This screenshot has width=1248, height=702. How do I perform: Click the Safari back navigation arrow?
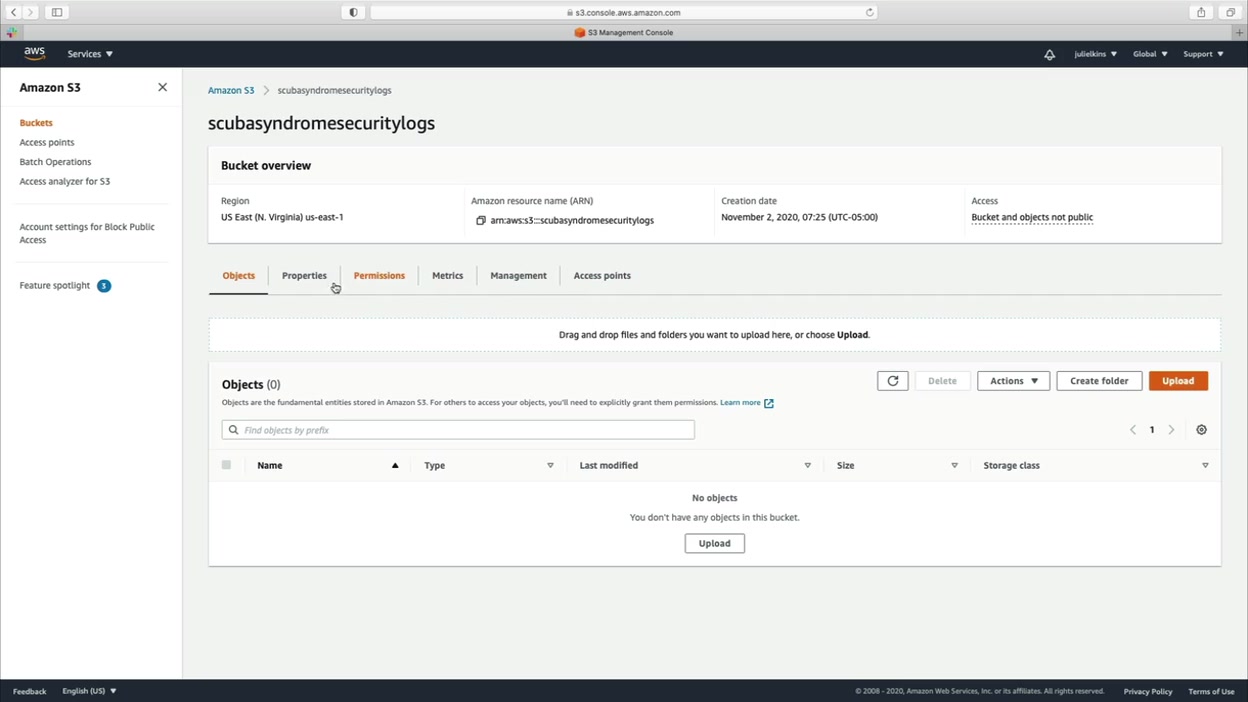pyautogui.click(x=14, y=12)
